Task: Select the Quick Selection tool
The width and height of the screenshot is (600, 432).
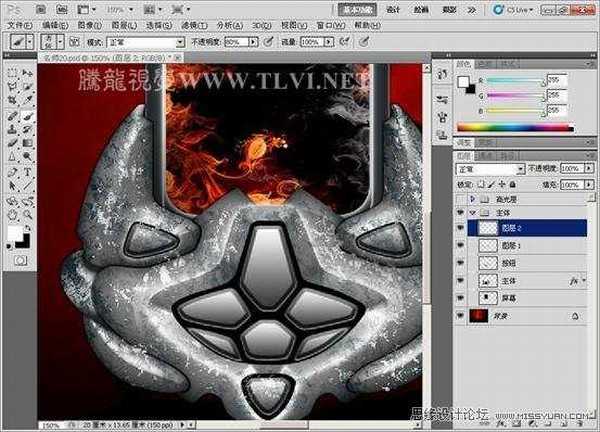Action: (27, 86)
